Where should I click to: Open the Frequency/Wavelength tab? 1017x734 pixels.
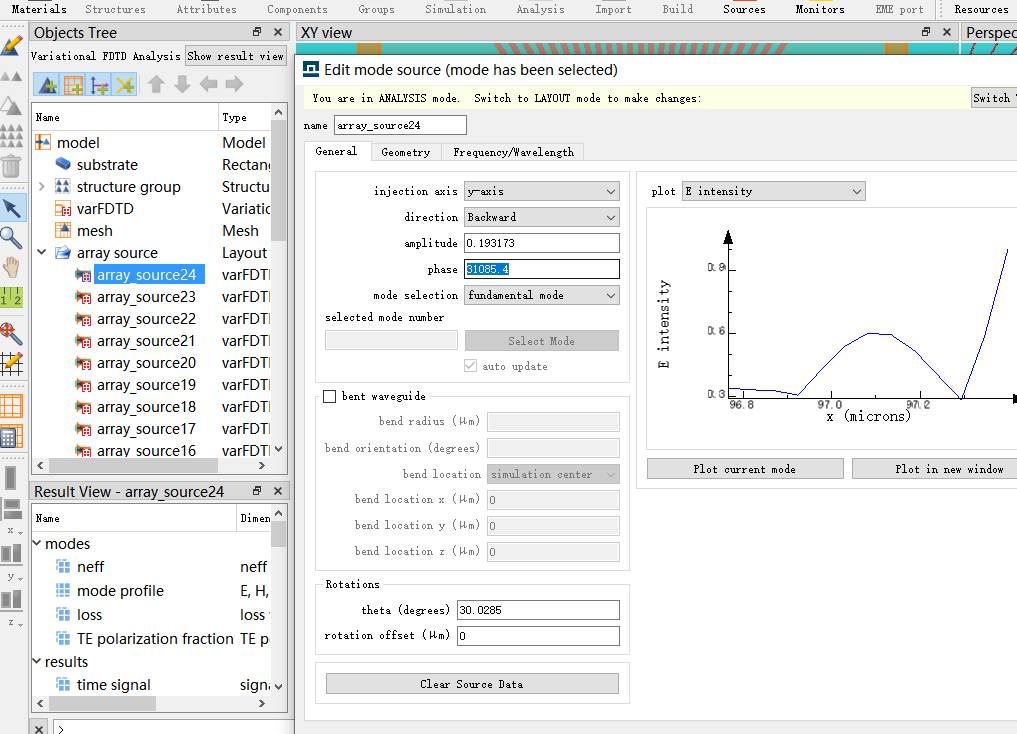(x=513, y=152)
